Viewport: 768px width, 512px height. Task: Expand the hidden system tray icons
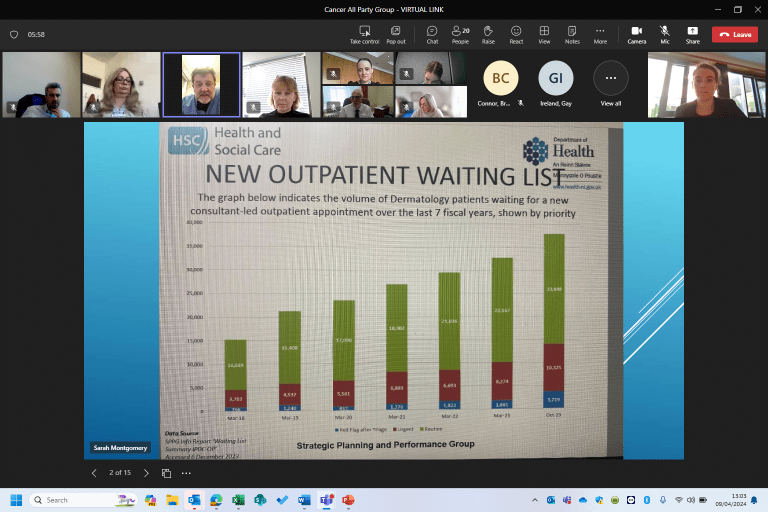click(x=535, y=500)
